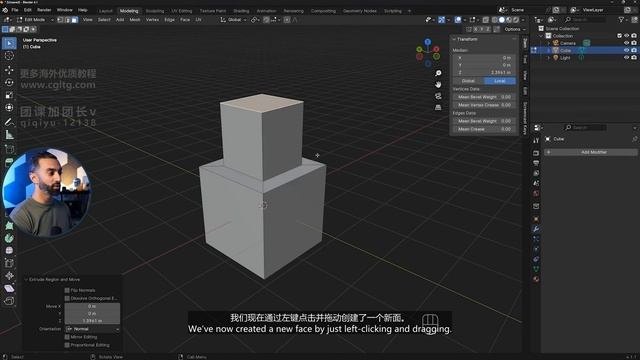Enable Dissolve Orthogonal Edges checkbox
The height and width of the screenshot is (360, 640).
[67, 298]
